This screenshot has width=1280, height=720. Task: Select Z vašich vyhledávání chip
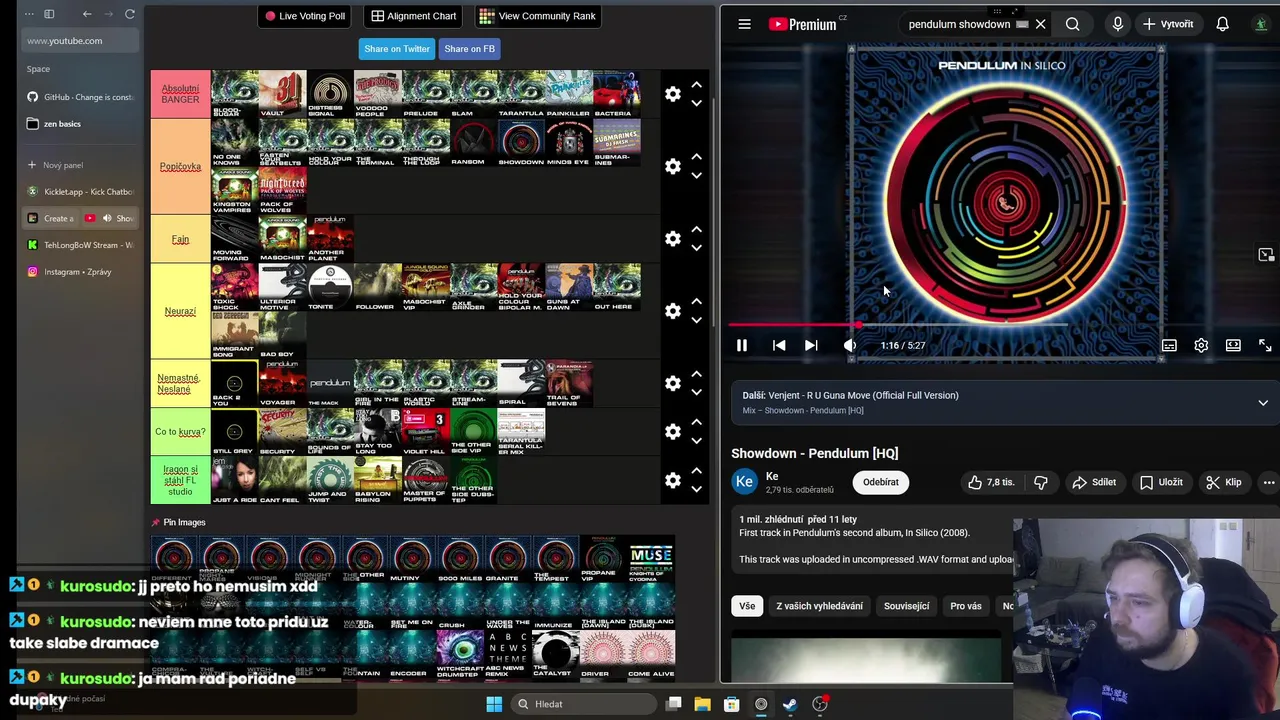819,606
